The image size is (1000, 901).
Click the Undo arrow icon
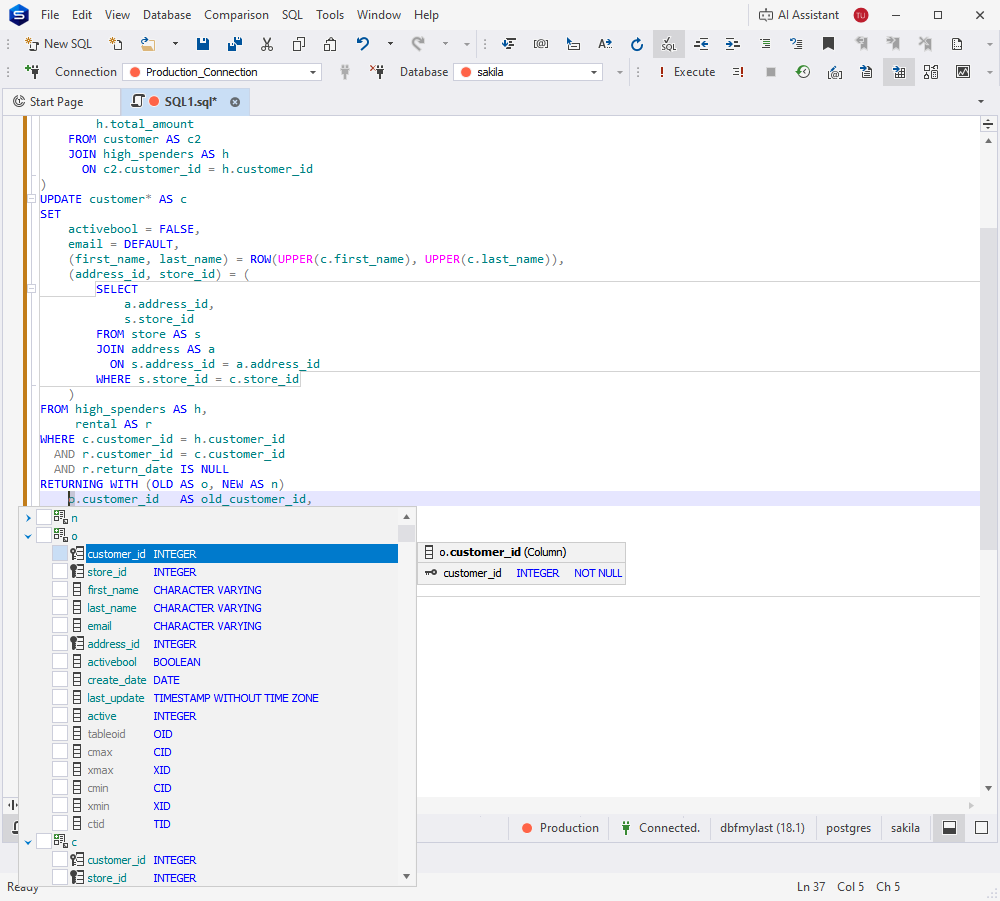363,44
